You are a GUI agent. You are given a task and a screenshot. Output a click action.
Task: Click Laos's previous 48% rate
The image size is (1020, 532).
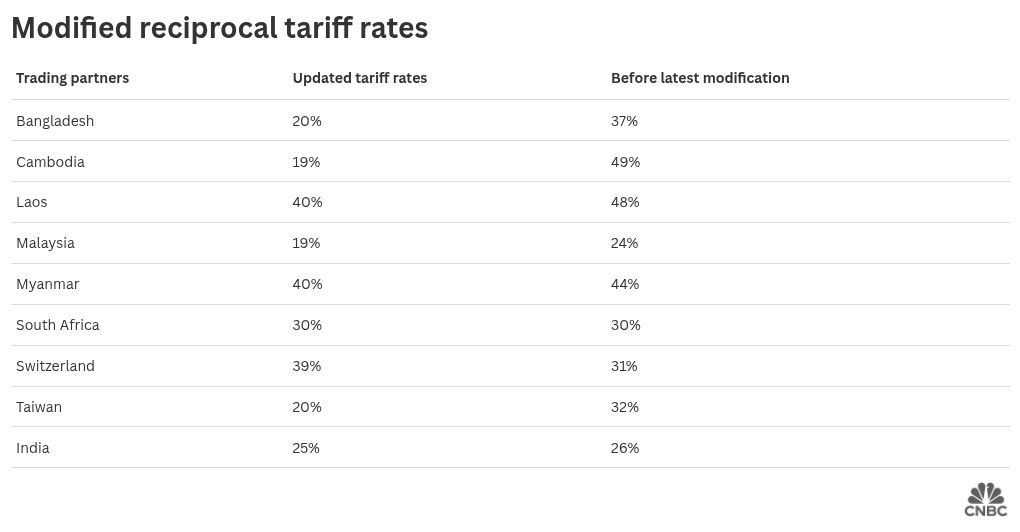point(625,202)
